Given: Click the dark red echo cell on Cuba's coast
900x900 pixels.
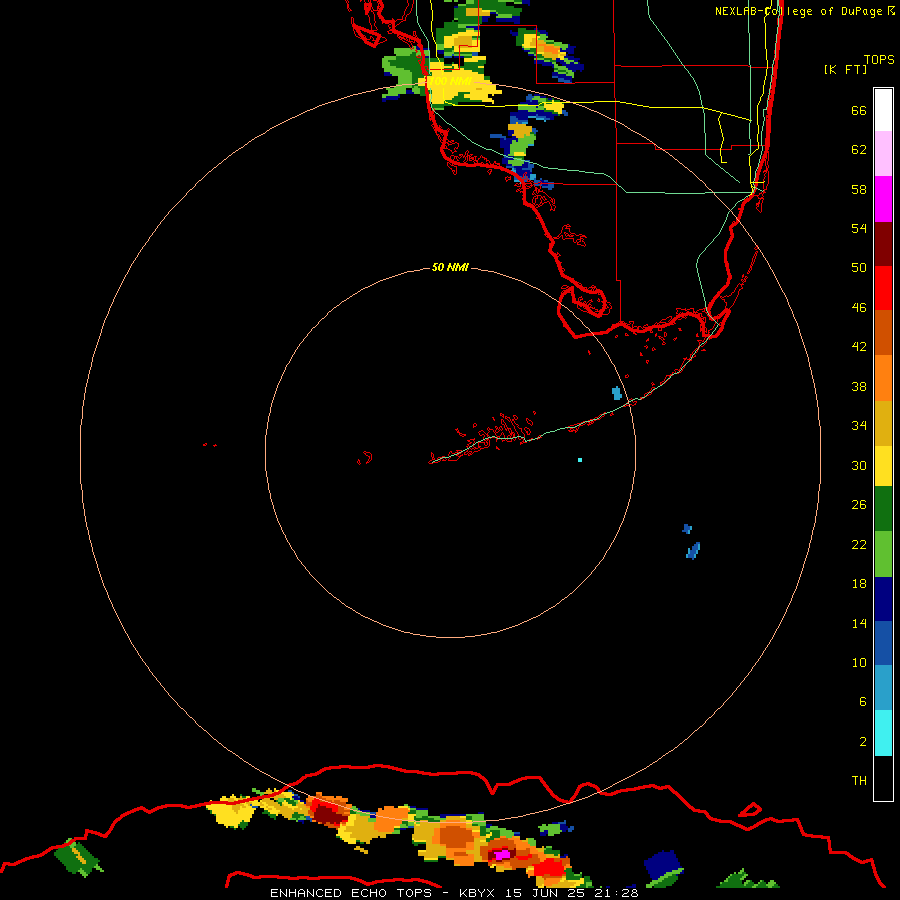Looking at the screenshot, I should coord(327,813).
